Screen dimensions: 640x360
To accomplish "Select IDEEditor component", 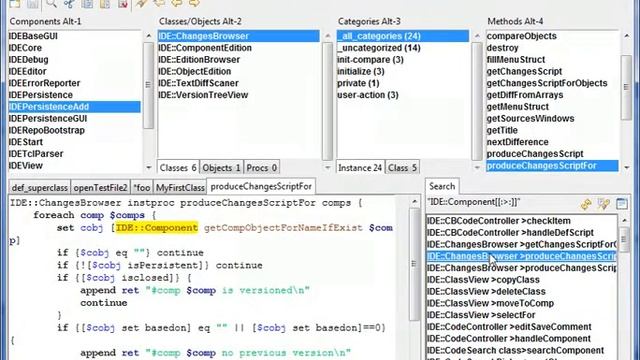I will pyautogui.click(x=75, y=71).
